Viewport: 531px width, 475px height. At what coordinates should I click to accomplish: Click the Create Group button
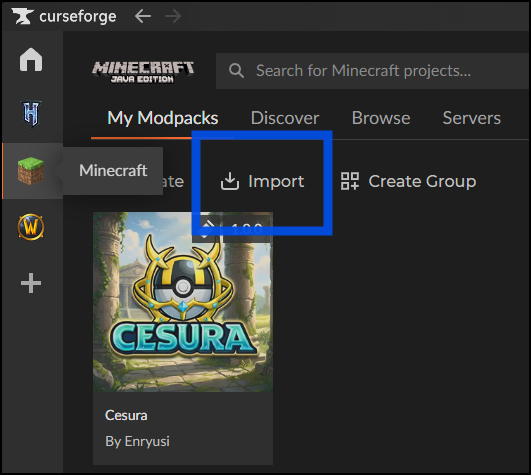click(408, 181)
